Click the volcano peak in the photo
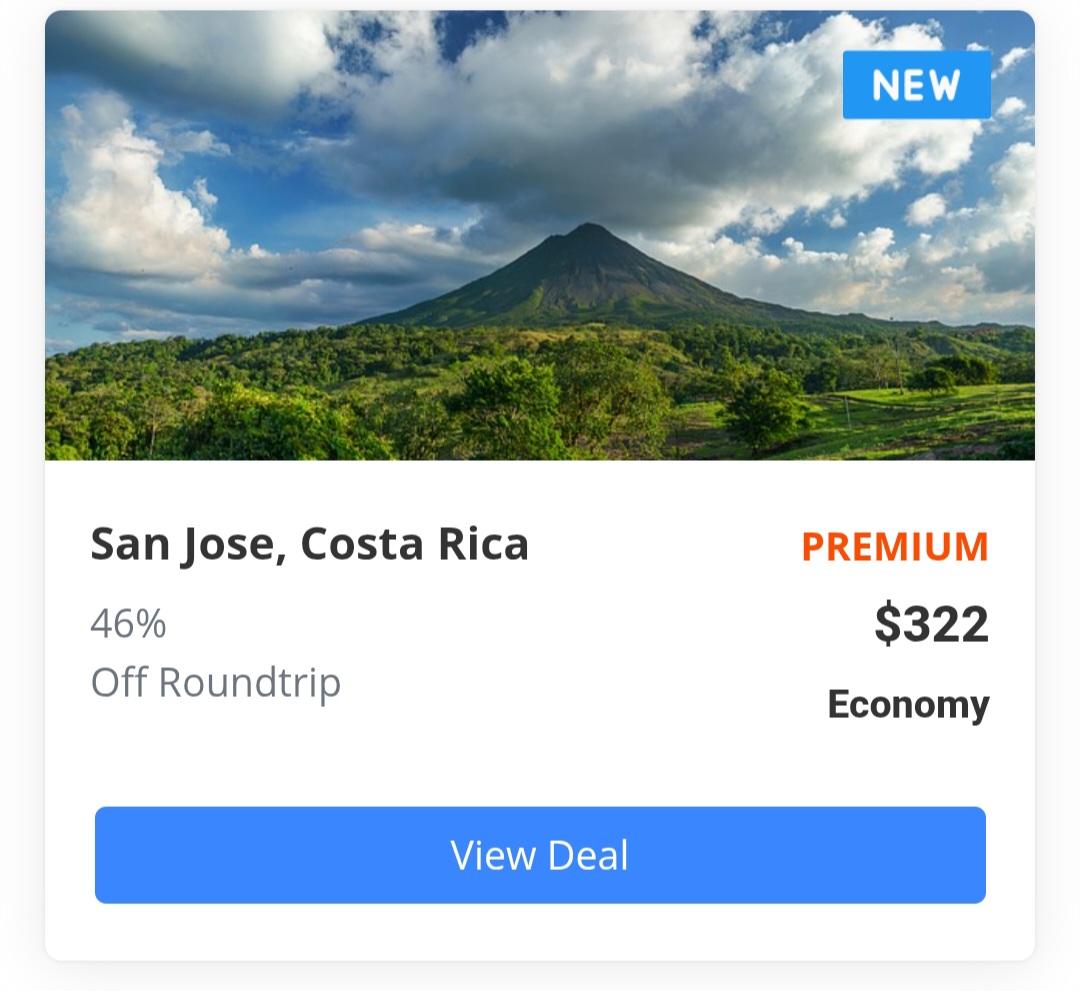The width and height of the screenshot is (1080, 991). pos(588,229)
